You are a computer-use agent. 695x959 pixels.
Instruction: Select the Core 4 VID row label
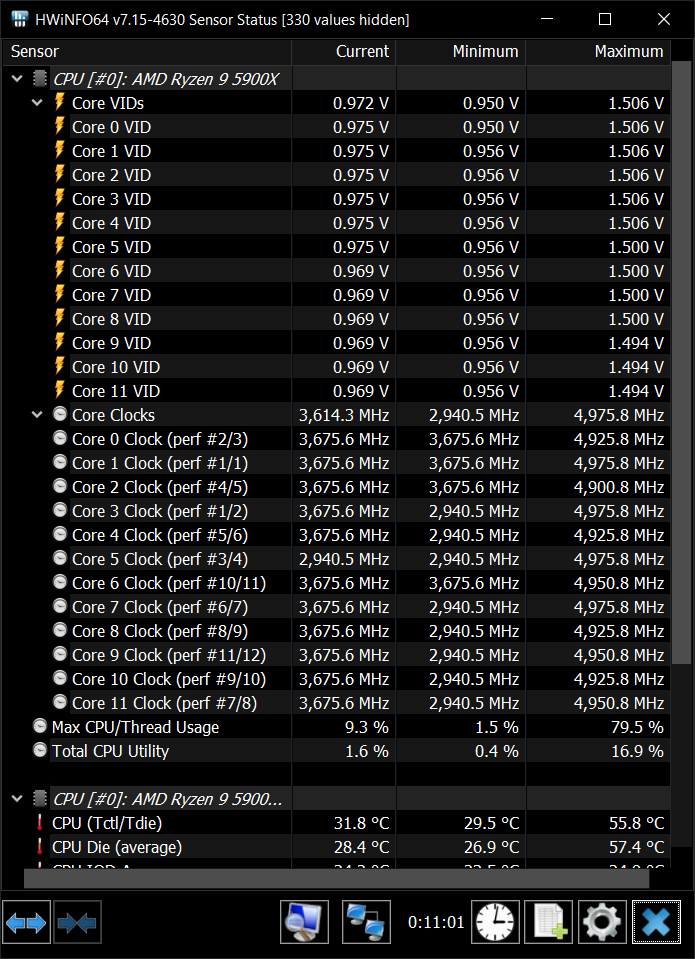click(x=111, y=223)
